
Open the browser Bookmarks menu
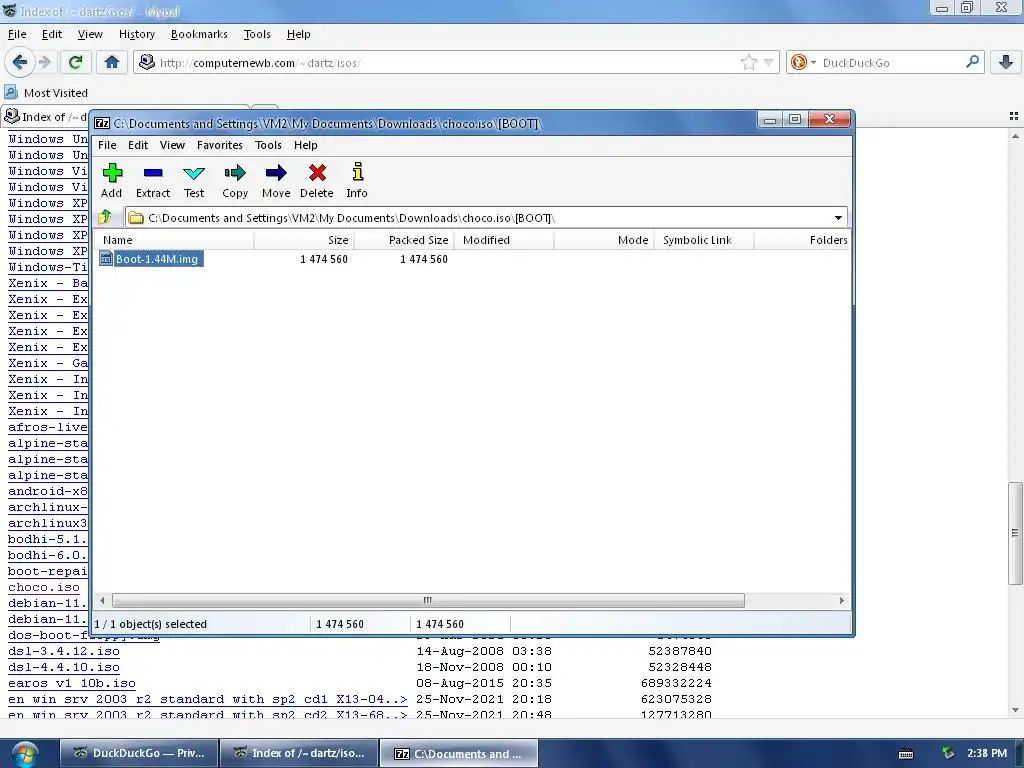[x=199, y=34]
